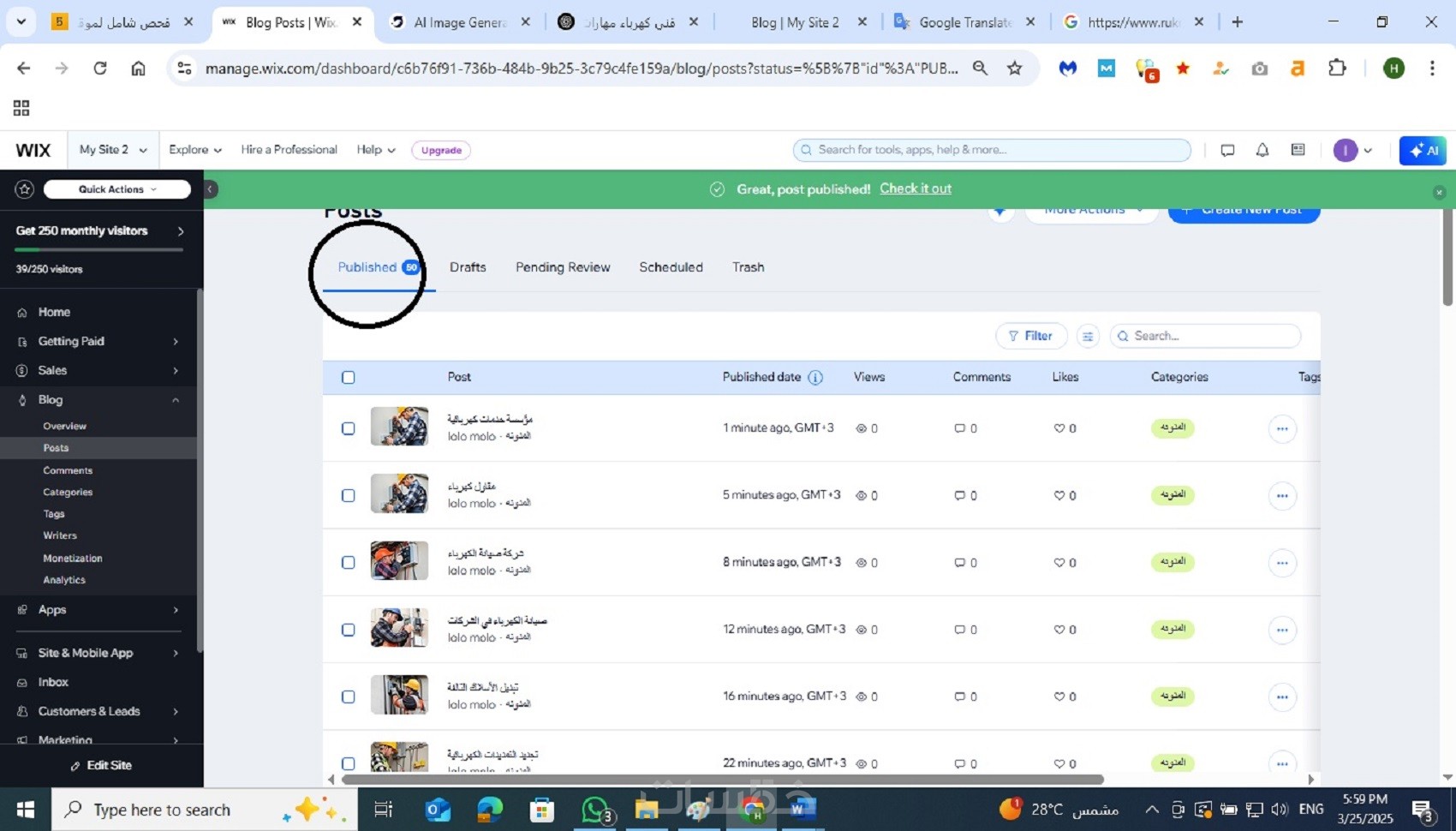Viewport: 1456px width, 831px height.
Task: Open more actions for first post row
Action: pyautogui.click(x=1282, y=428)
